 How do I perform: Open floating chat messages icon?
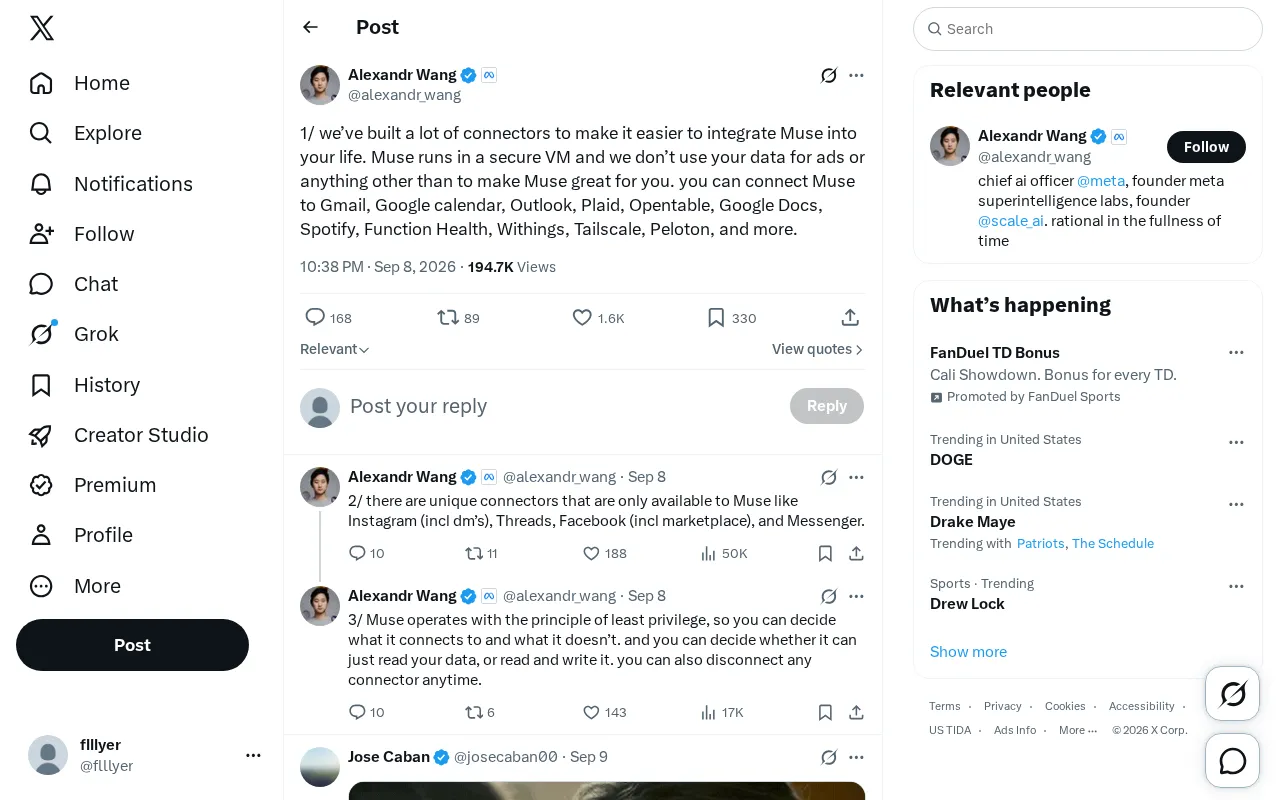click(1233, 761)
